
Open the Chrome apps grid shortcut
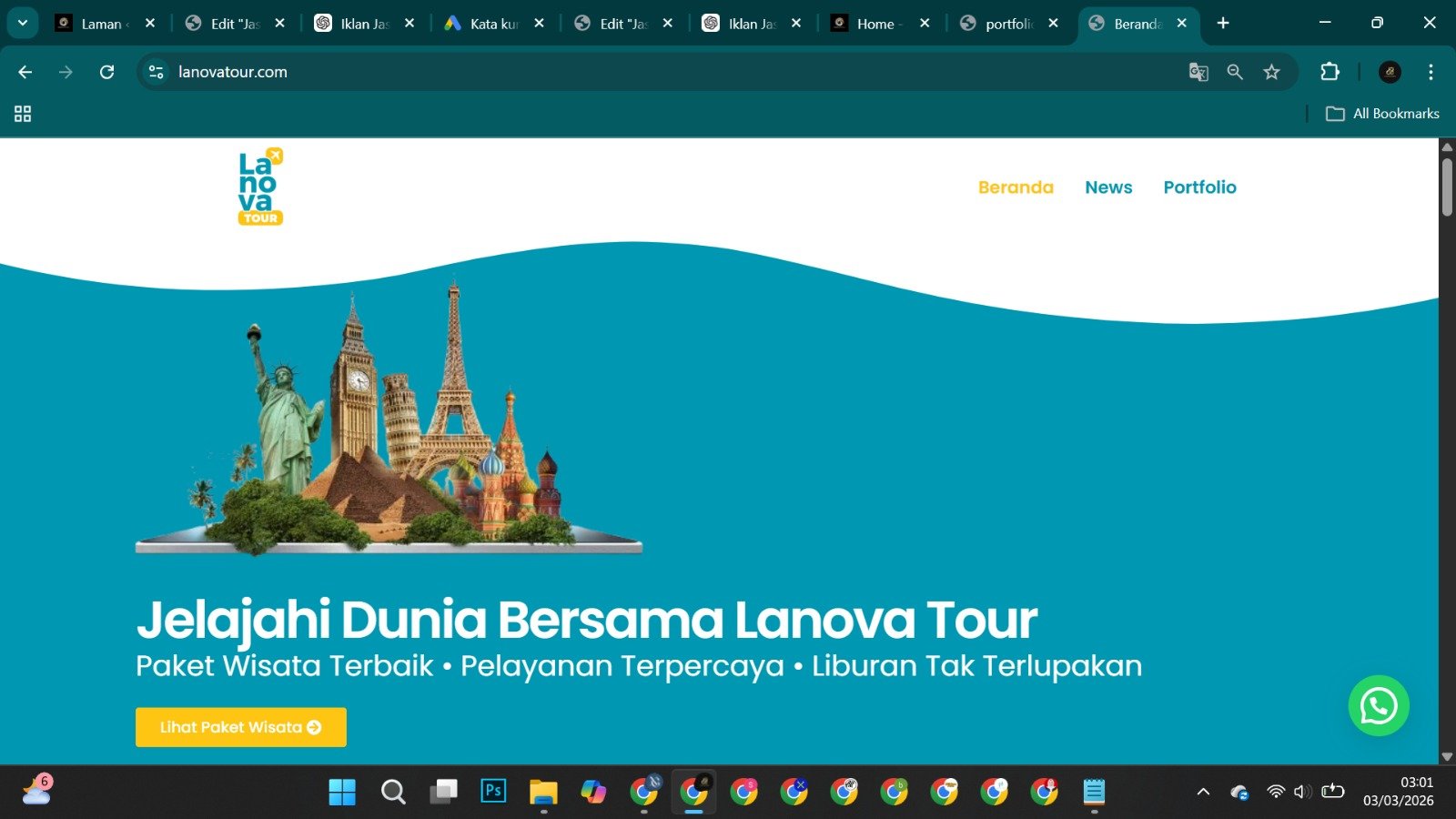(23, 114)
